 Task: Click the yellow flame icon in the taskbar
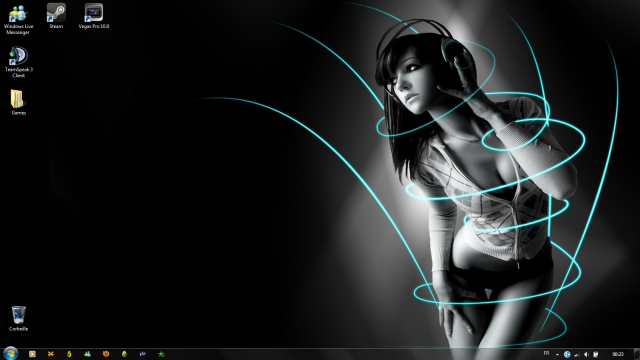coord(69,354)
